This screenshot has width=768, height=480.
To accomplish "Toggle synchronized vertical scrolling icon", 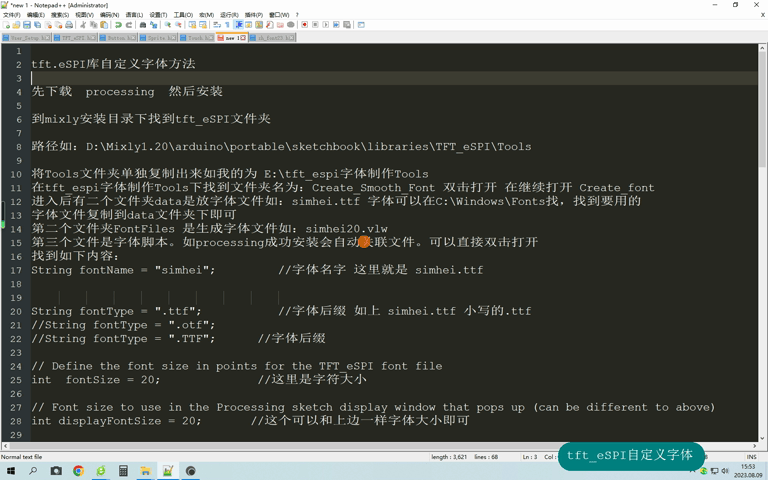I will (x=192, y=24).
